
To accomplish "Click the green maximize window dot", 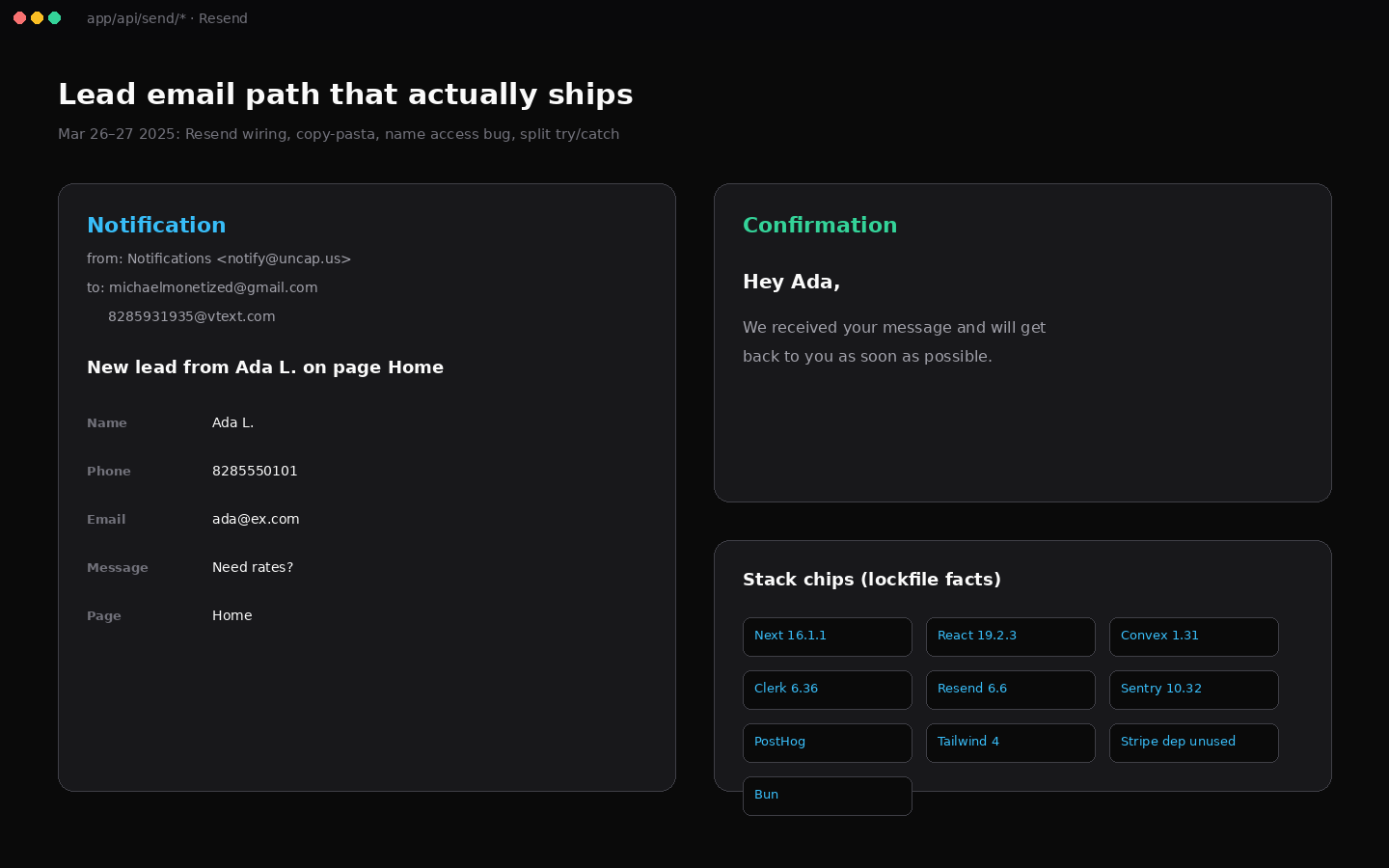I will (x=54, y=18).
